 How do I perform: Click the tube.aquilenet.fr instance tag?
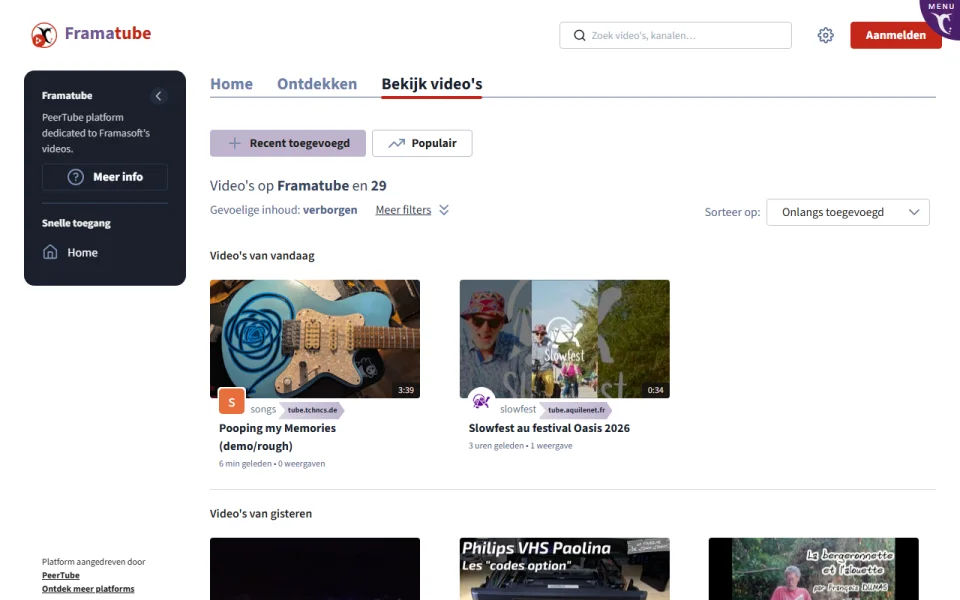pyautogui.click(x=576, y=410)
